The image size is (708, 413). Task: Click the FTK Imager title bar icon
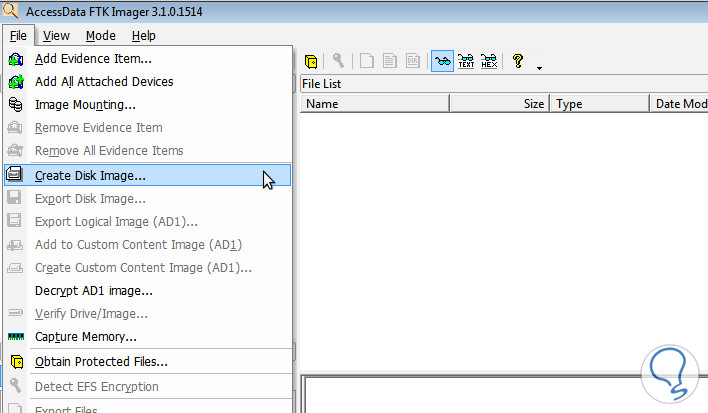click(x=10, y=10)
